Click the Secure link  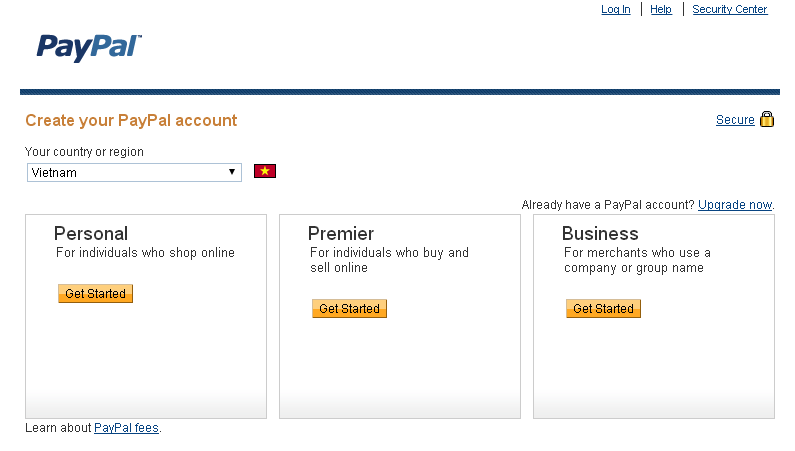(735, 120)
